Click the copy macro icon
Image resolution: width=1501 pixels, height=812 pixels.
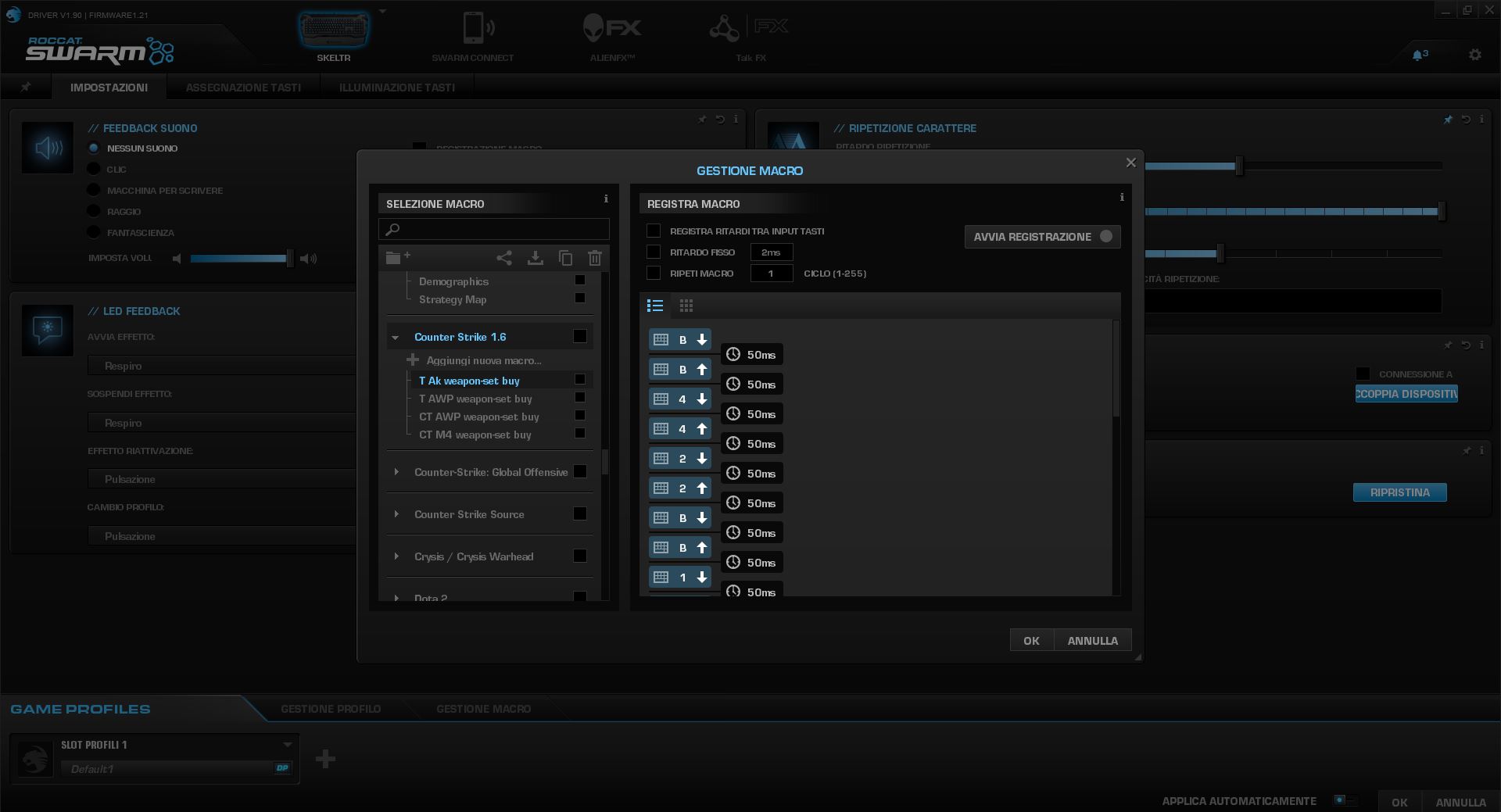pos(565,258)
